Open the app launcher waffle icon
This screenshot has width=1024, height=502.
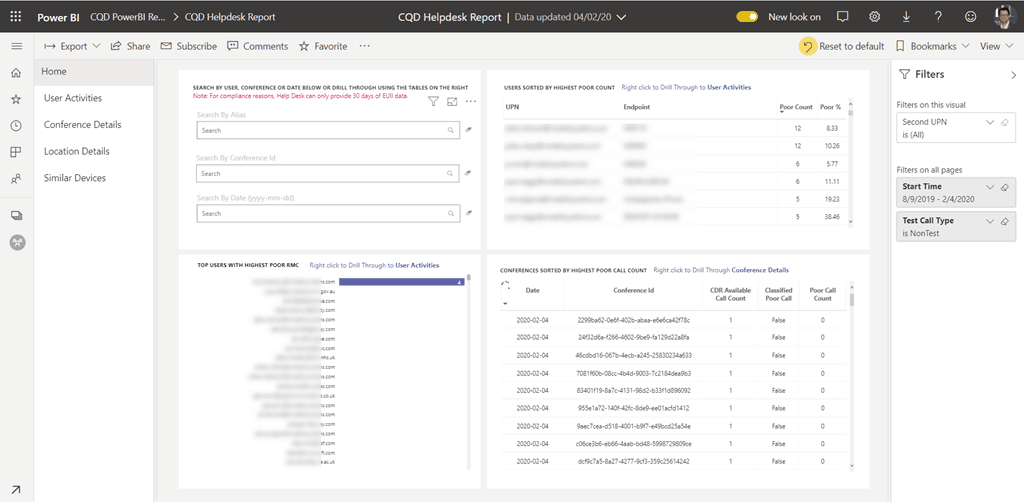16,17
